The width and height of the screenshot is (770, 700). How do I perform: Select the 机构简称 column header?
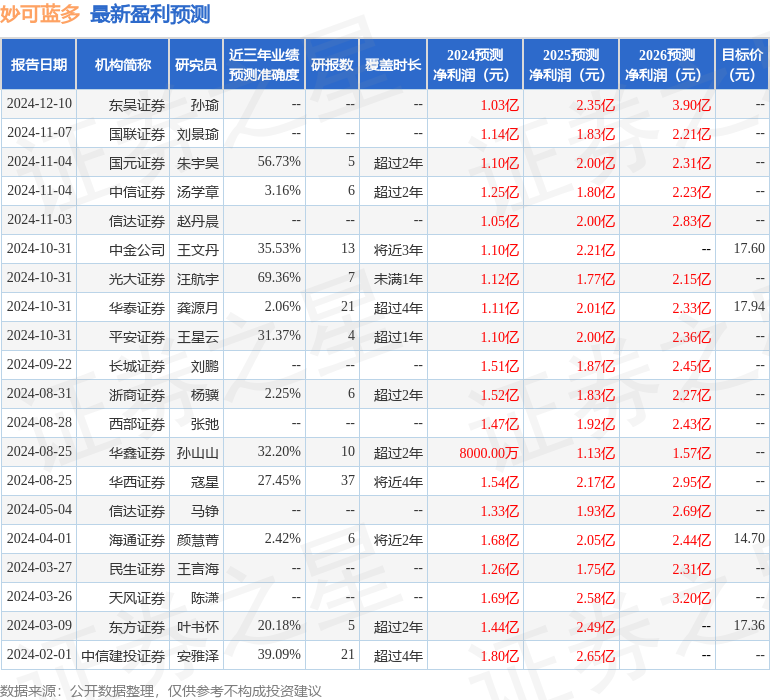pos(123,64)
